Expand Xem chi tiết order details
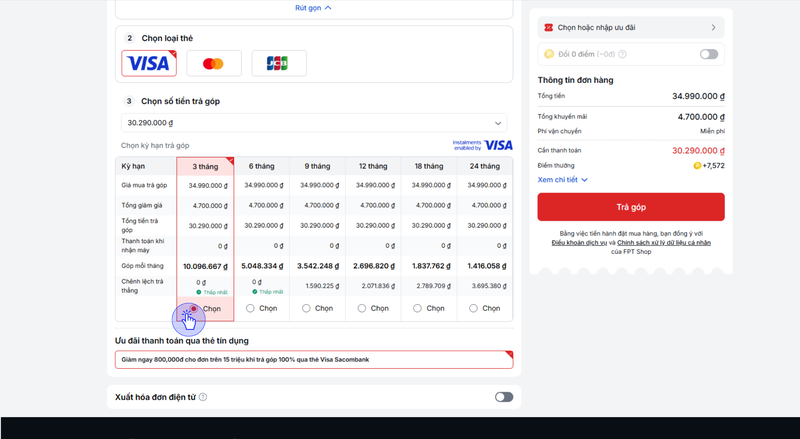Screen dimensions: 800x439 [563, 180]
